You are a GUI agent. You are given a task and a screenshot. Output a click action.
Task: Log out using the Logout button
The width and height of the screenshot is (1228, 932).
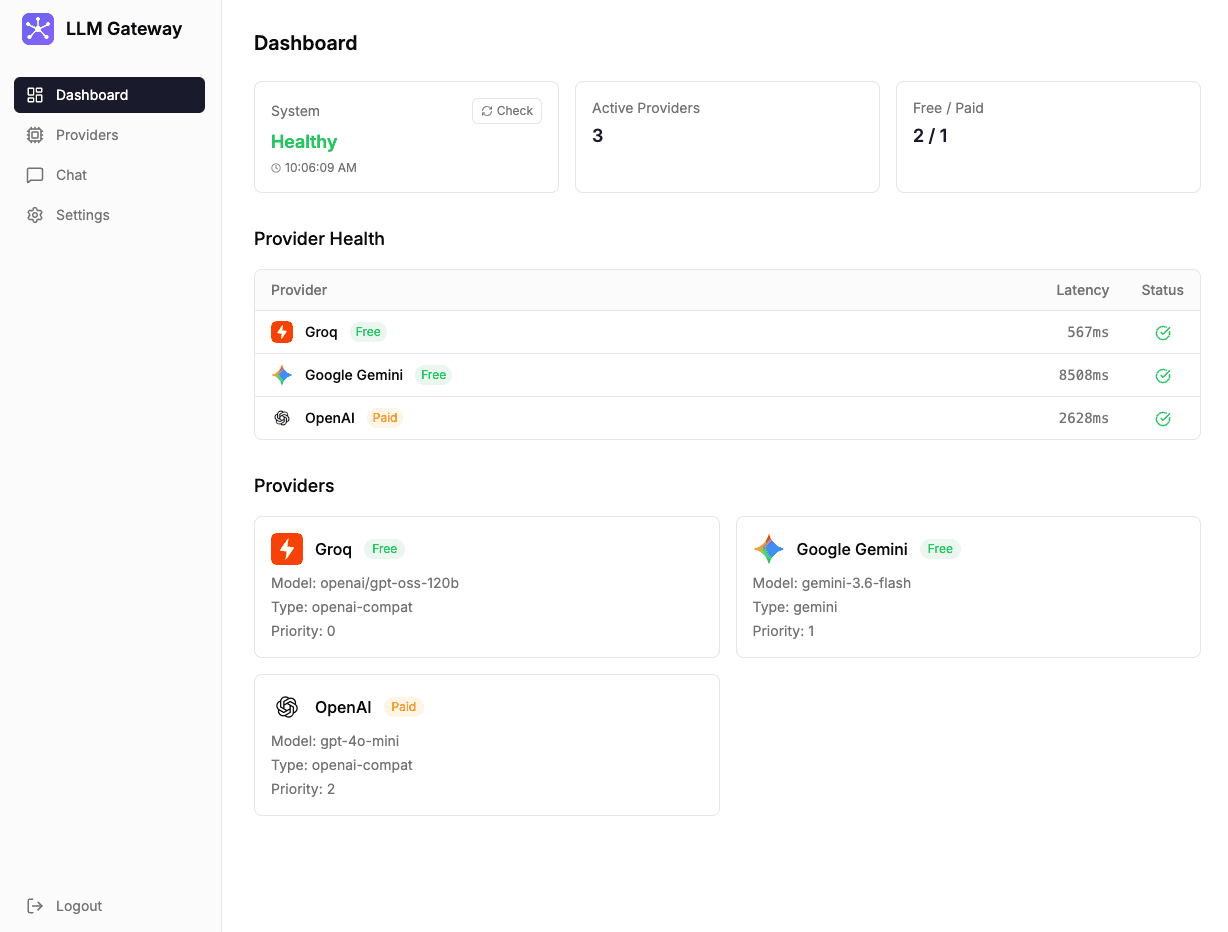[x=109, y=906]
